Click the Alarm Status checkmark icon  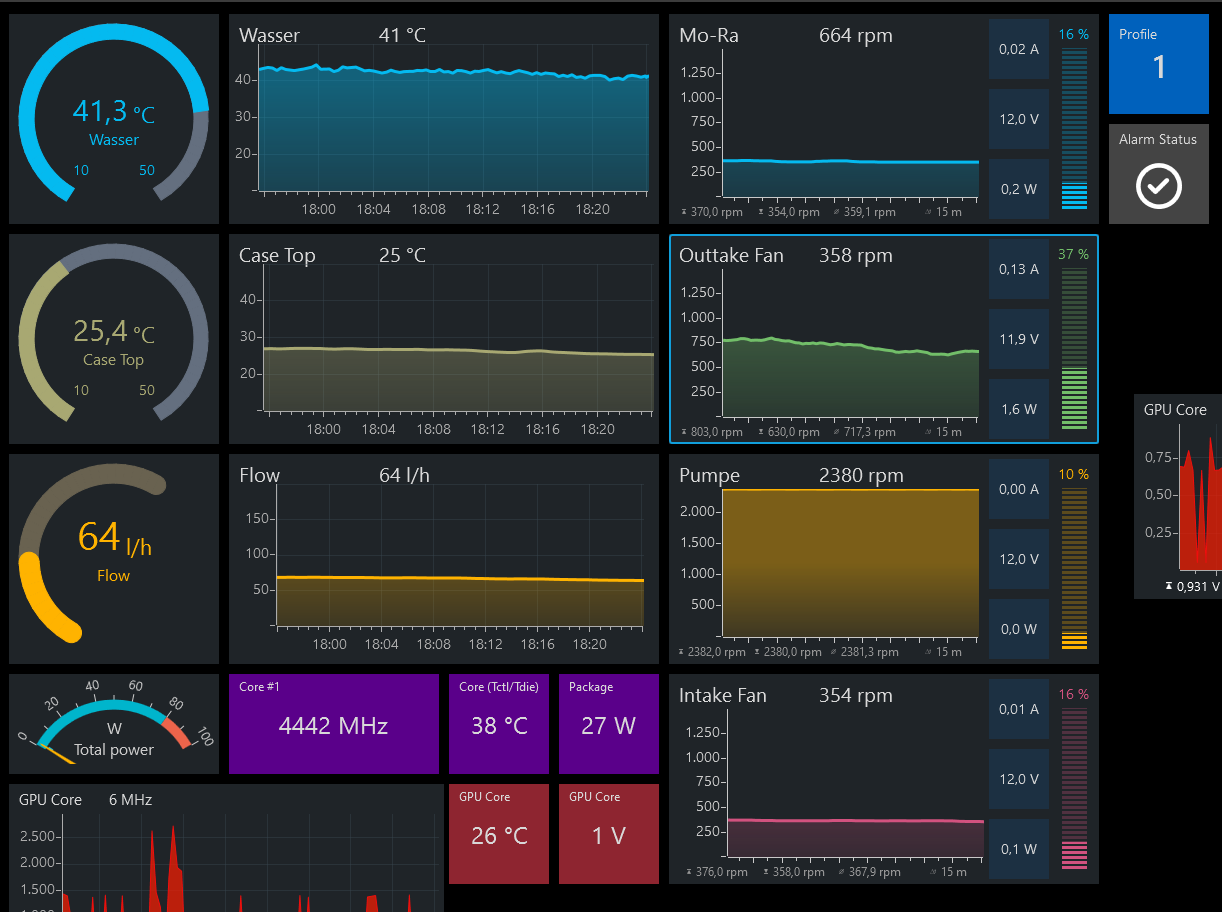(x=1159, y=186)
